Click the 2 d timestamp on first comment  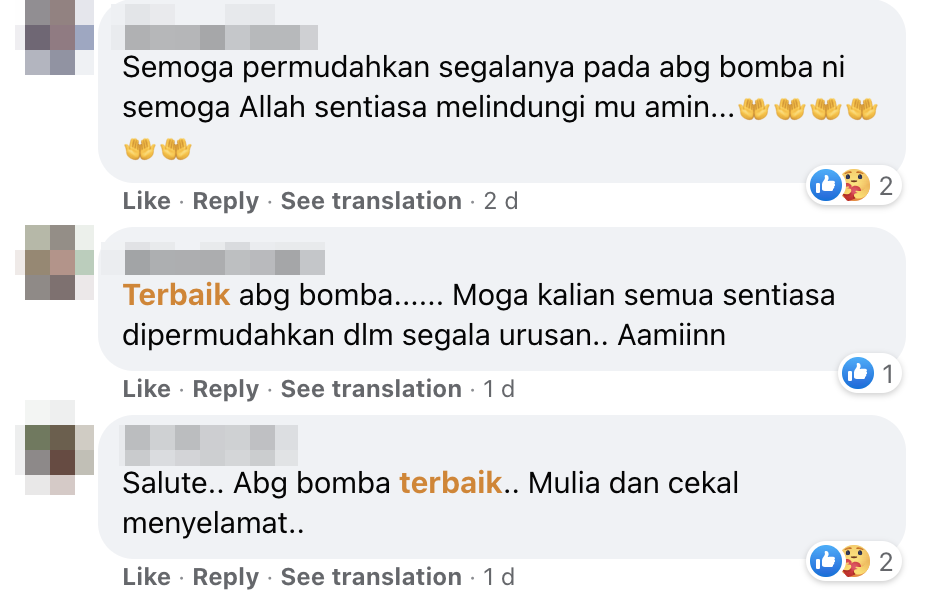(x=500, y=201)
